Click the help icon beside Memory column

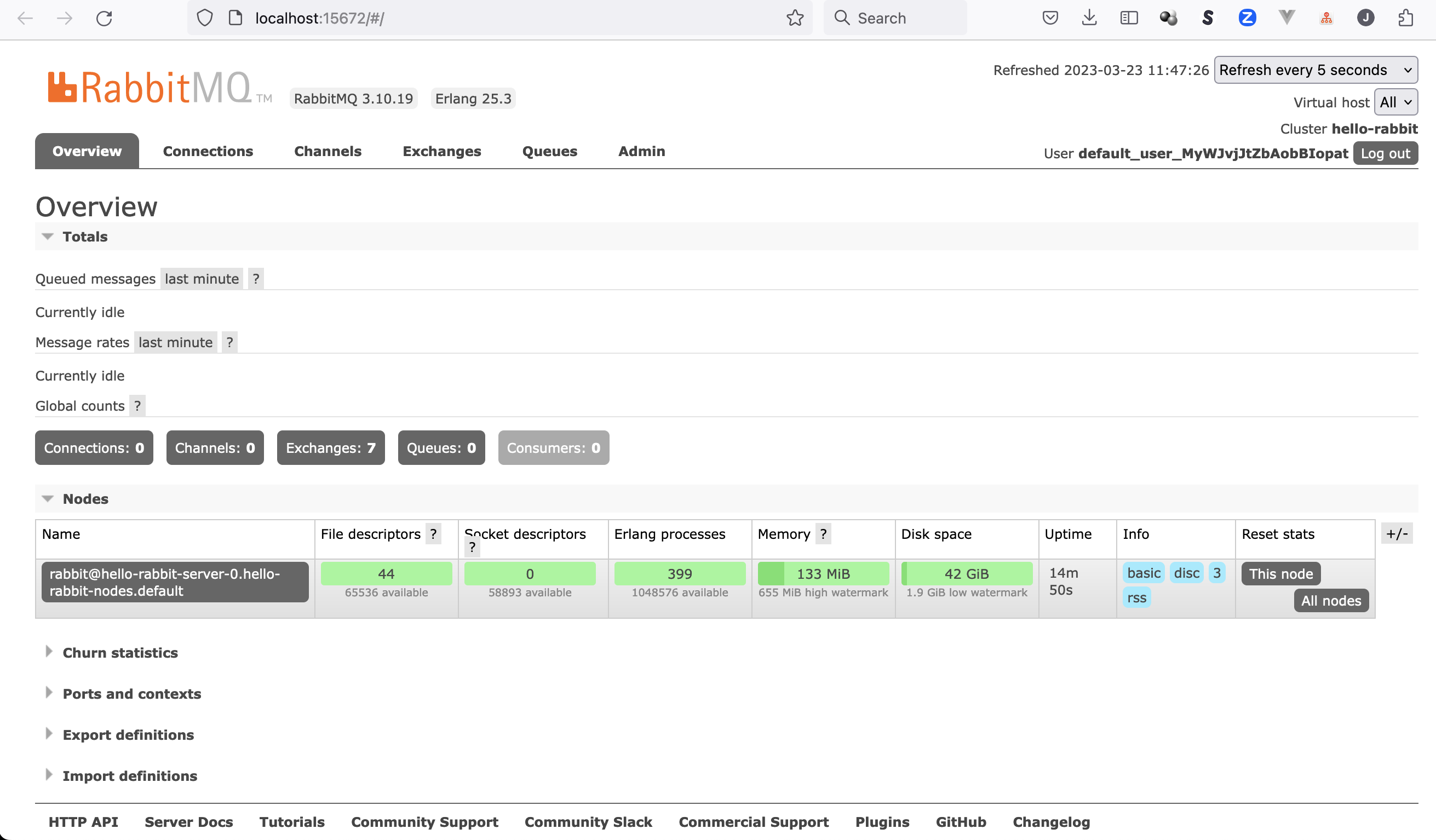[x=823, y=534]
